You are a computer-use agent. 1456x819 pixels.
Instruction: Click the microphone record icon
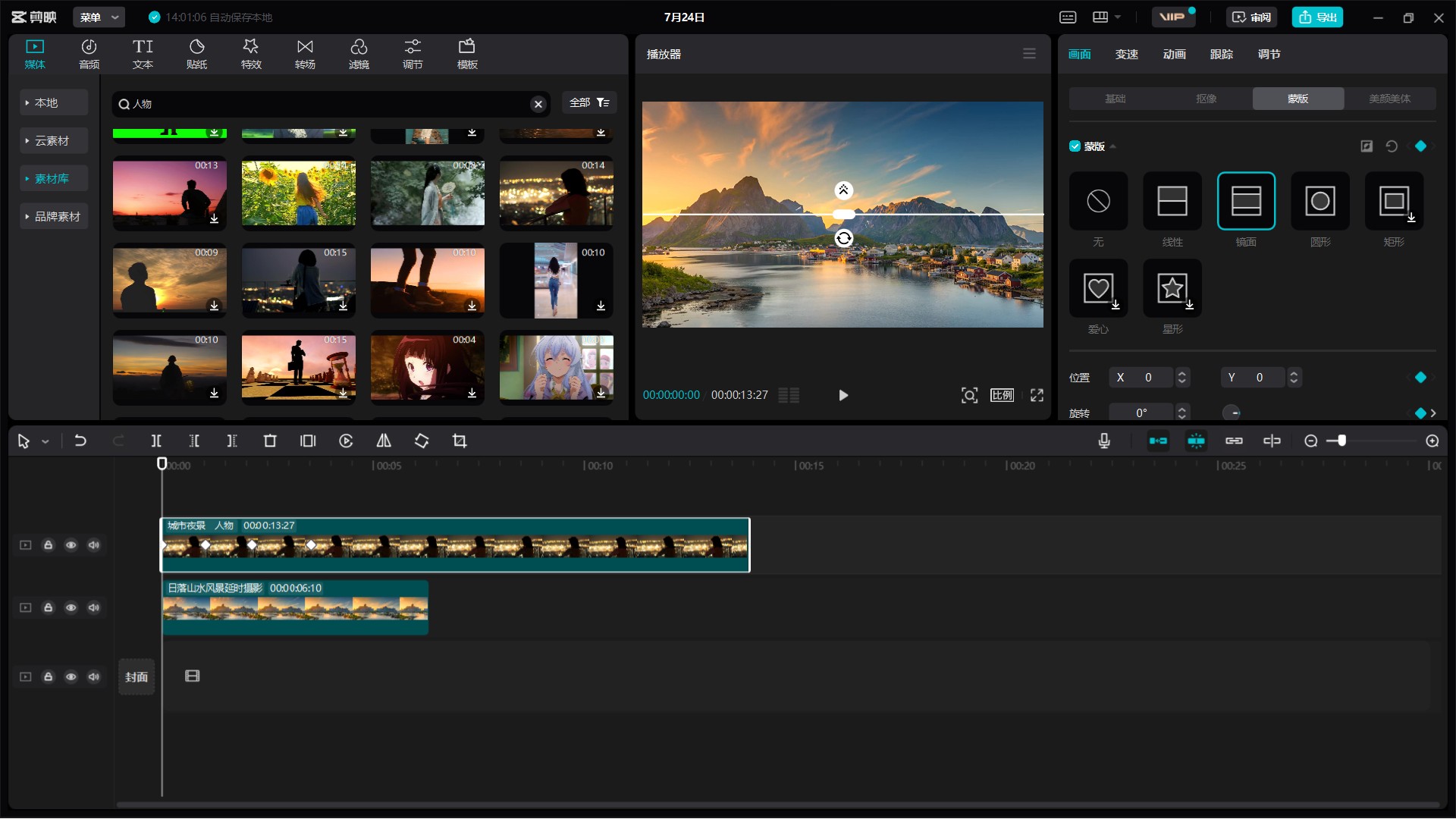point(1104,441)
